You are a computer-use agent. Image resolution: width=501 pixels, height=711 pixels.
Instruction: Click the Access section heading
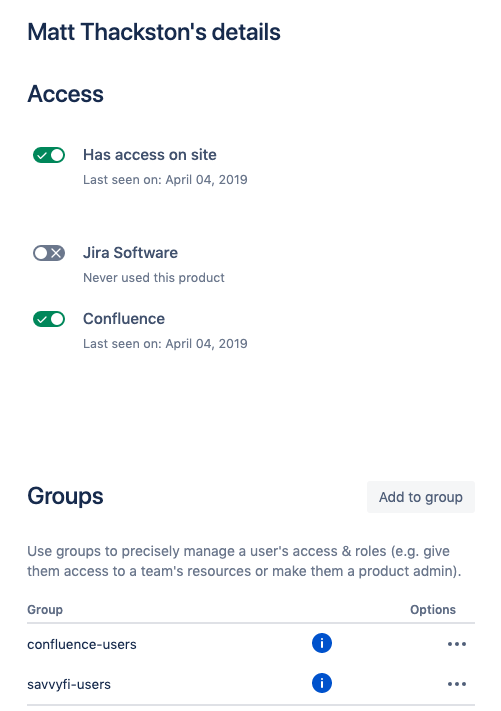coord(65,94)
